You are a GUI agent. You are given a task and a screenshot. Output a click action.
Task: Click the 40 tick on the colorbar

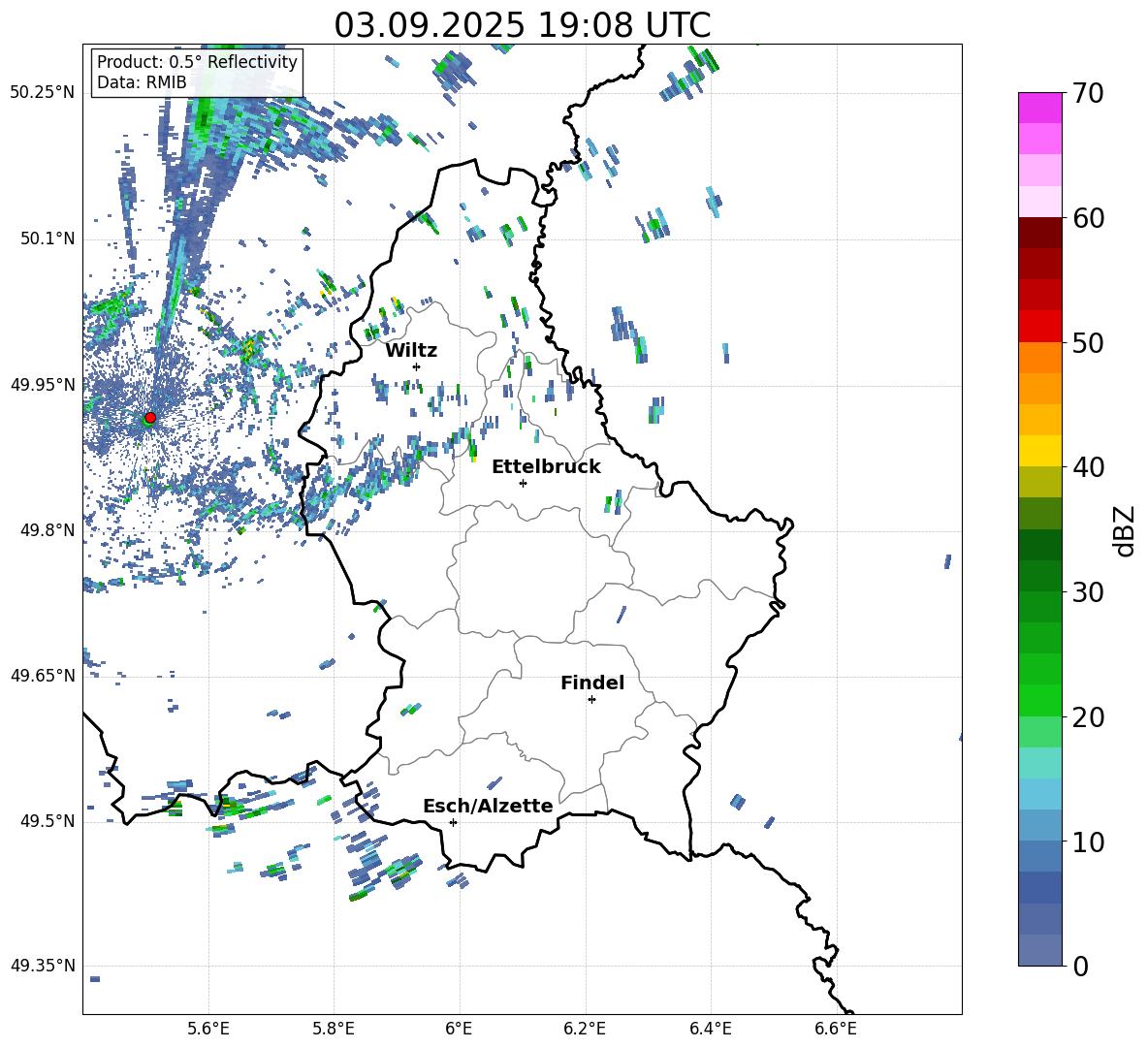click(x=1088, y=467)
